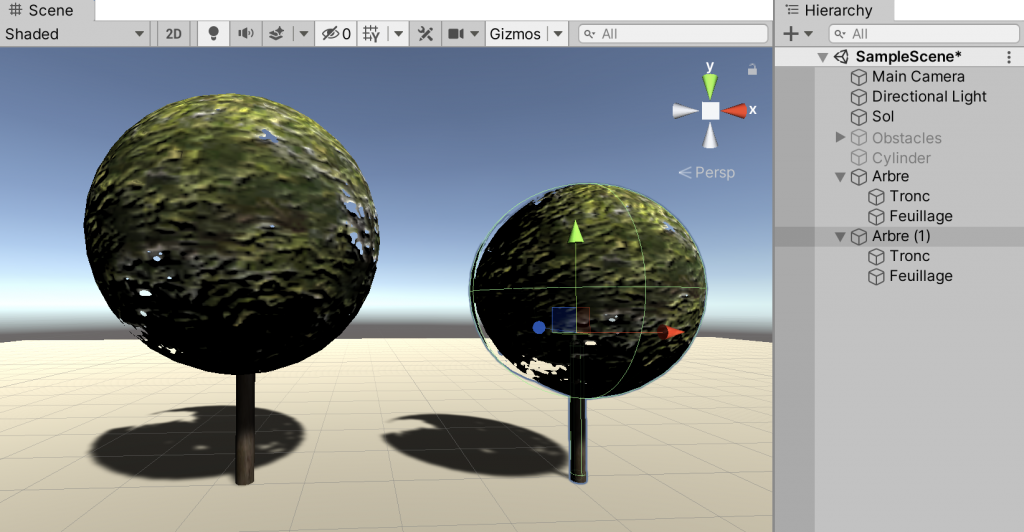Click the green Y axis gizmo cone
Viewport: 1024px width, 532px height.
pos(710,81)
